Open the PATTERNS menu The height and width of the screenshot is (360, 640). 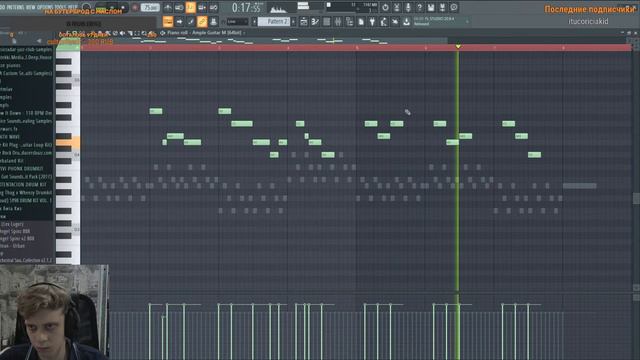15,7
